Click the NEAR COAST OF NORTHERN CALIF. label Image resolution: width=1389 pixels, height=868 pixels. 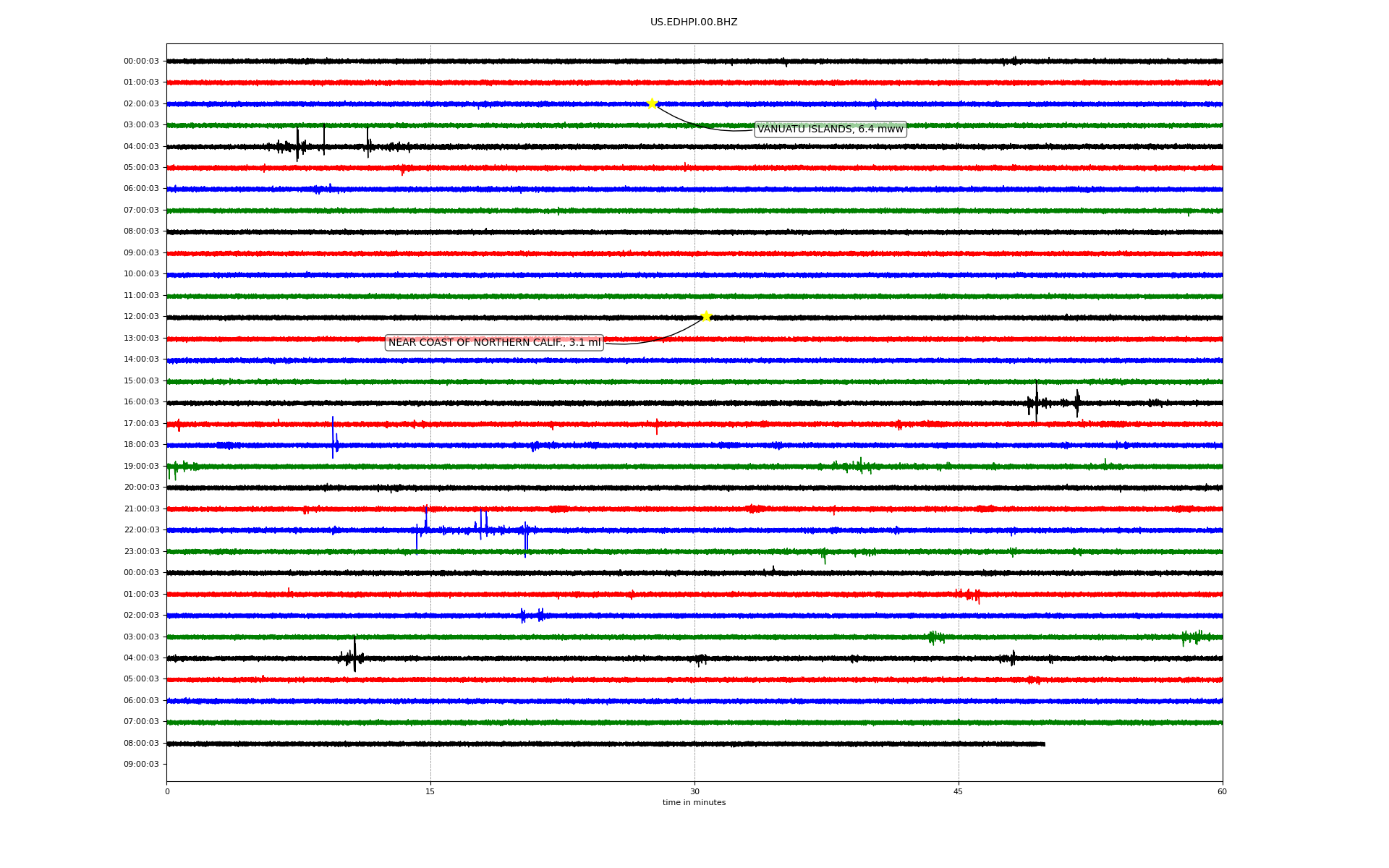(494, 343)
